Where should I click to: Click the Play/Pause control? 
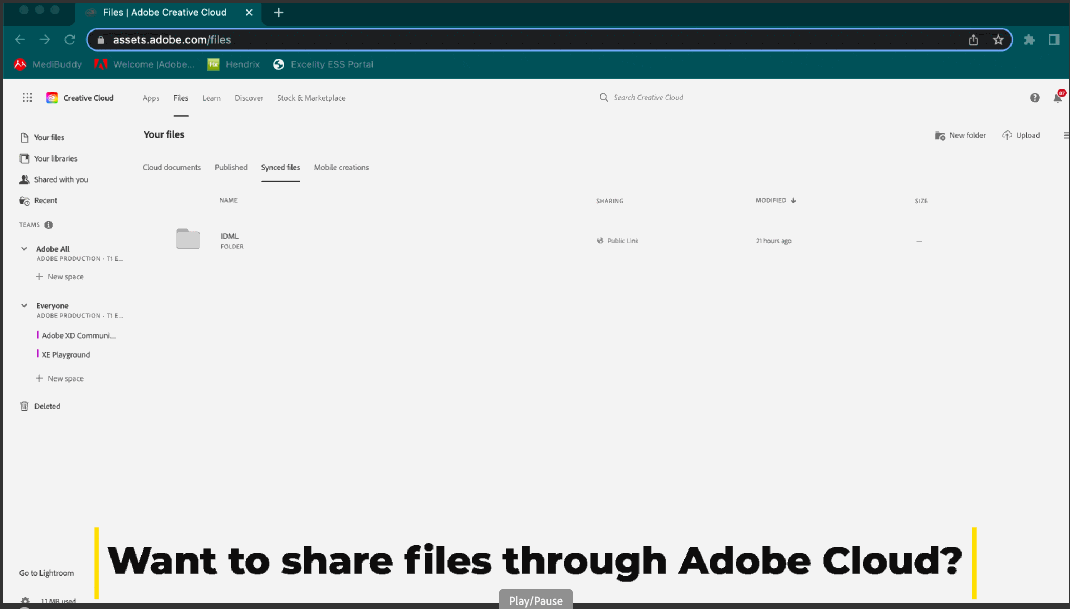[536, 600]
